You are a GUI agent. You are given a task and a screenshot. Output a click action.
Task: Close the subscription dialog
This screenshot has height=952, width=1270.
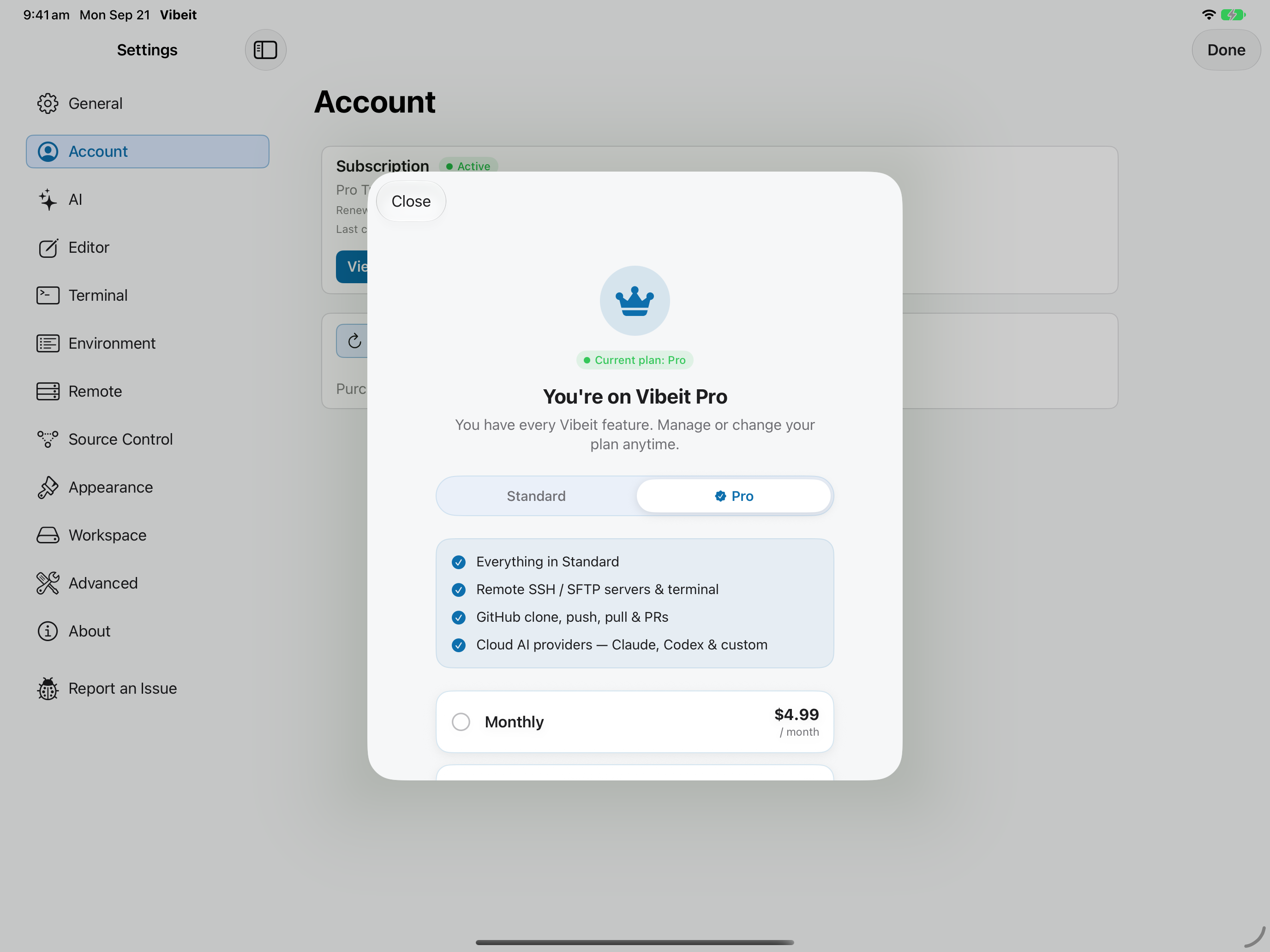(411, 202)
